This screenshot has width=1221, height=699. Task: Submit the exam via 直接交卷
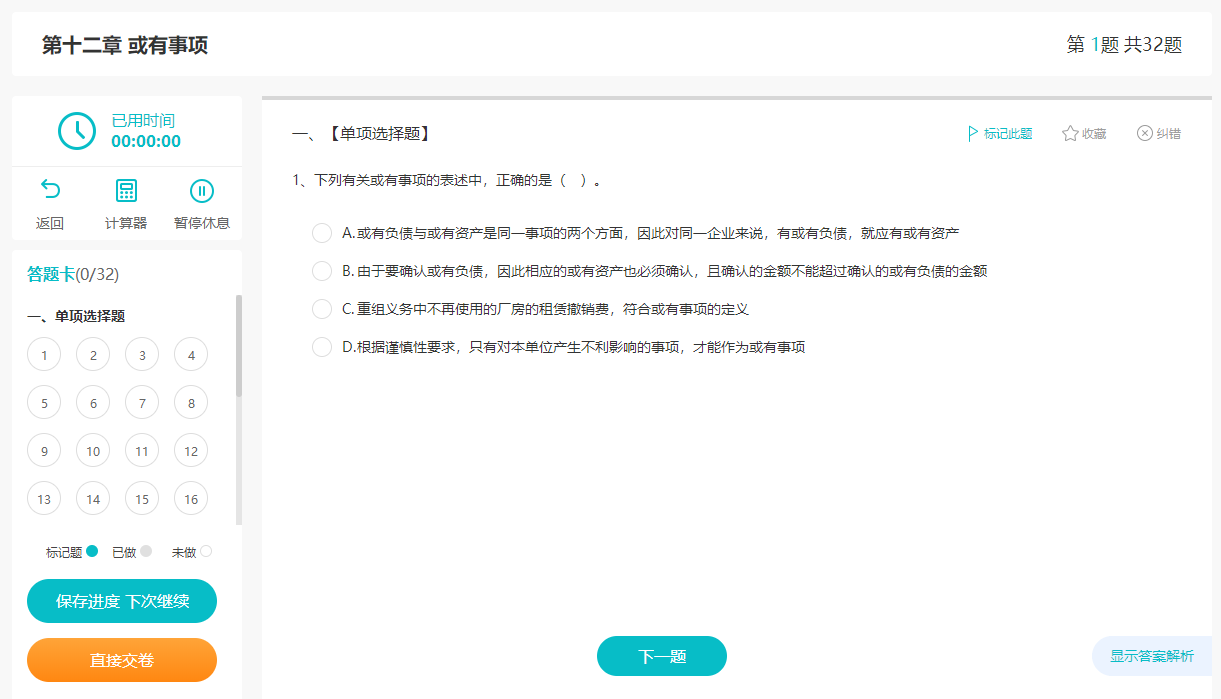tap(121, 660)
